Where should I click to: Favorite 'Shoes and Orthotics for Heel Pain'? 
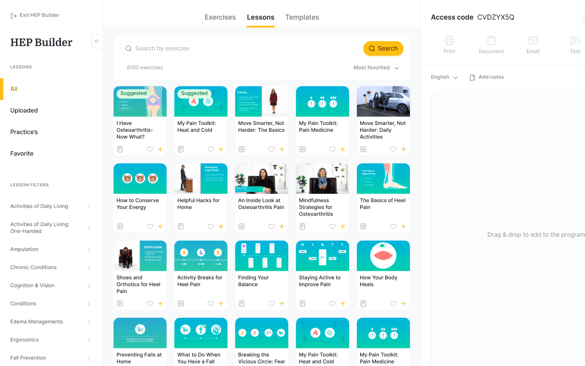(150, 304)
